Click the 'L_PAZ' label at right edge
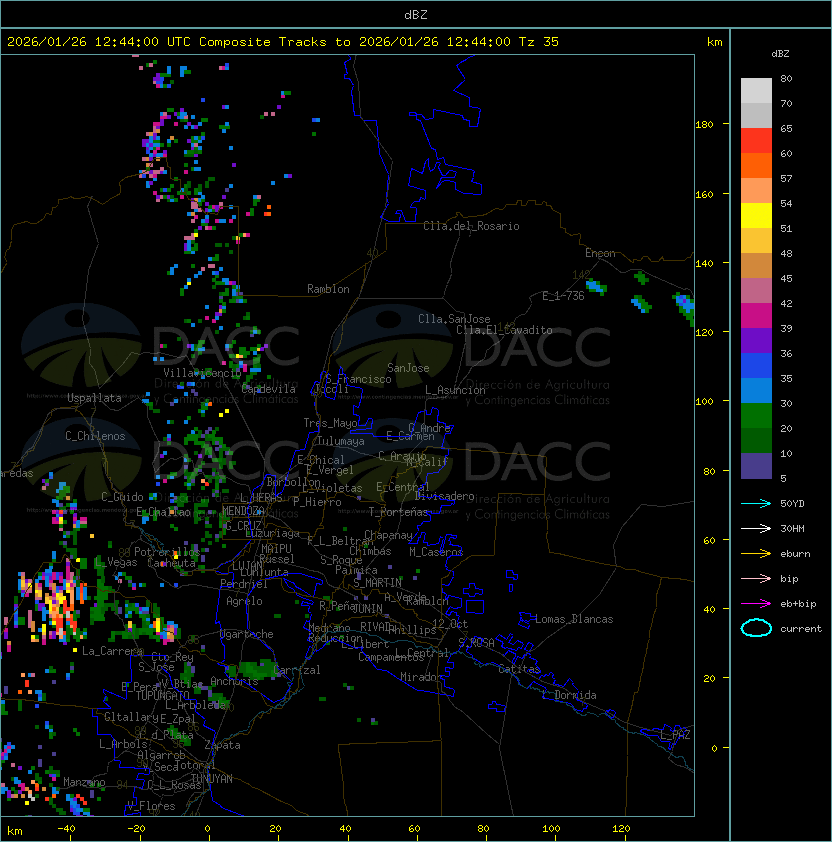Viewport: 832px width, 842px height. coord(675,735)
